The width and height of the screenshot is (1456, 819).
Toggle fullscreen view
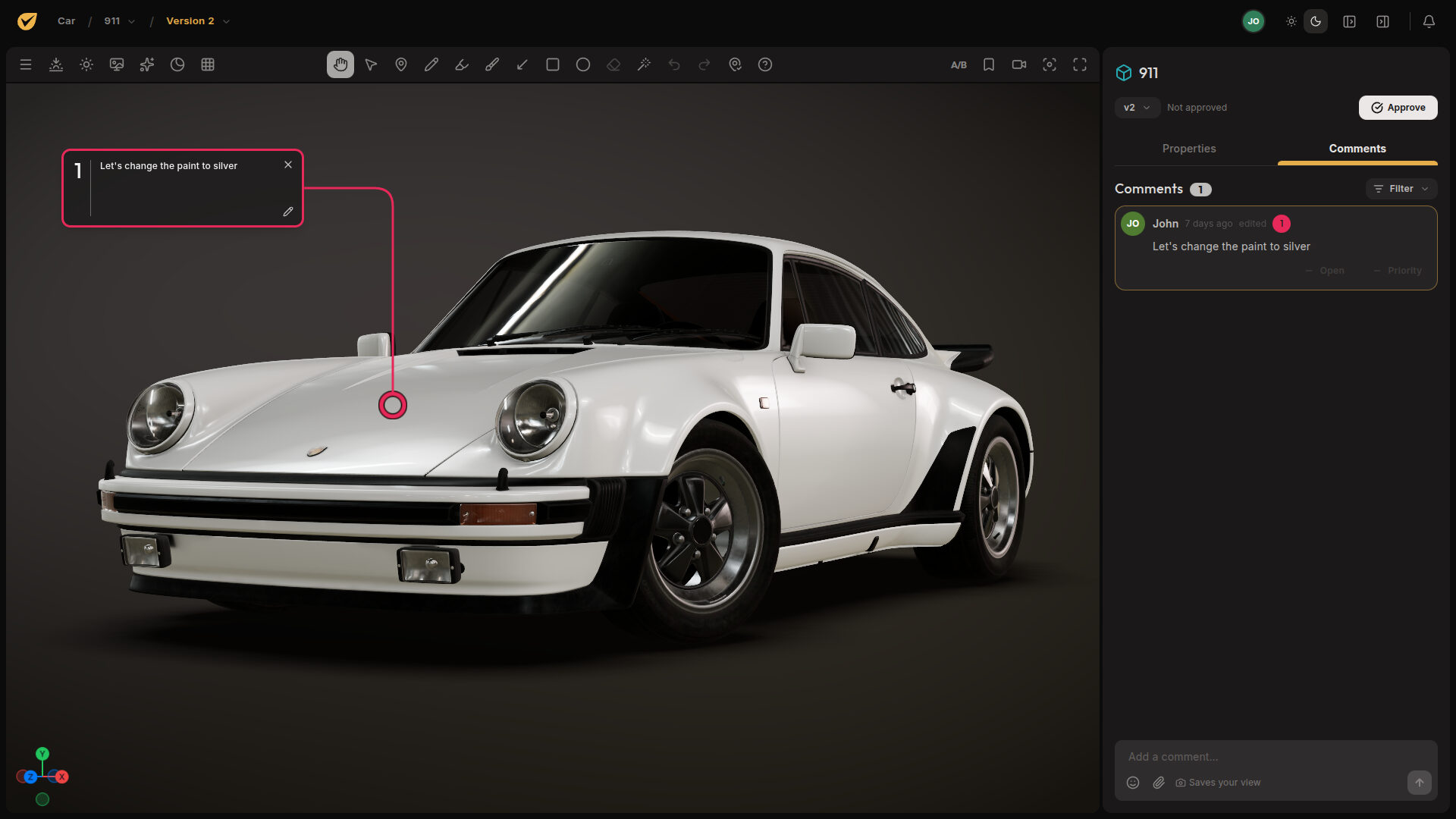[x=1080, y=64]
